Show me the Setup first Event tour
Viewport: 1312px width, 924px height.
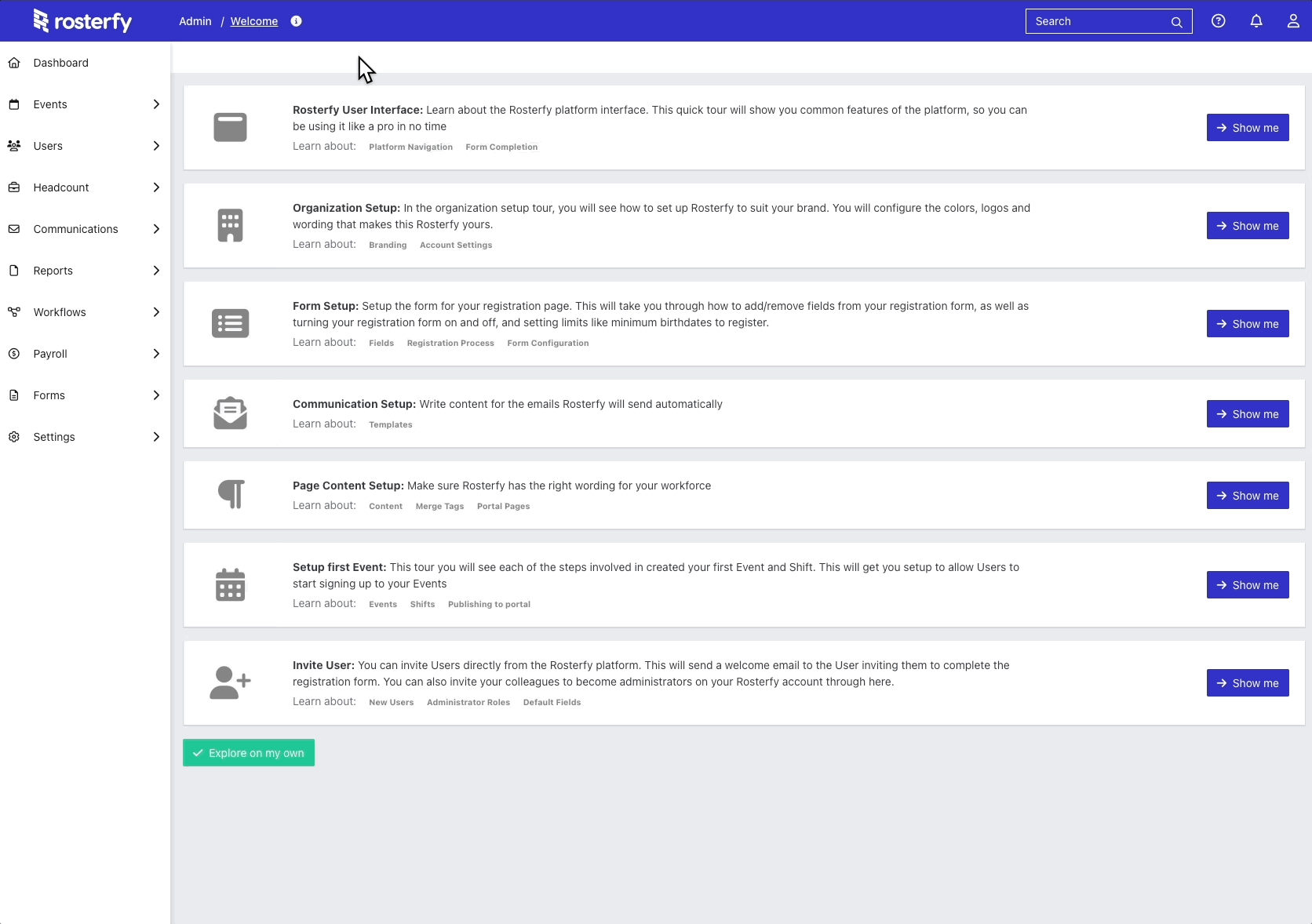(x=1248, y=585)
